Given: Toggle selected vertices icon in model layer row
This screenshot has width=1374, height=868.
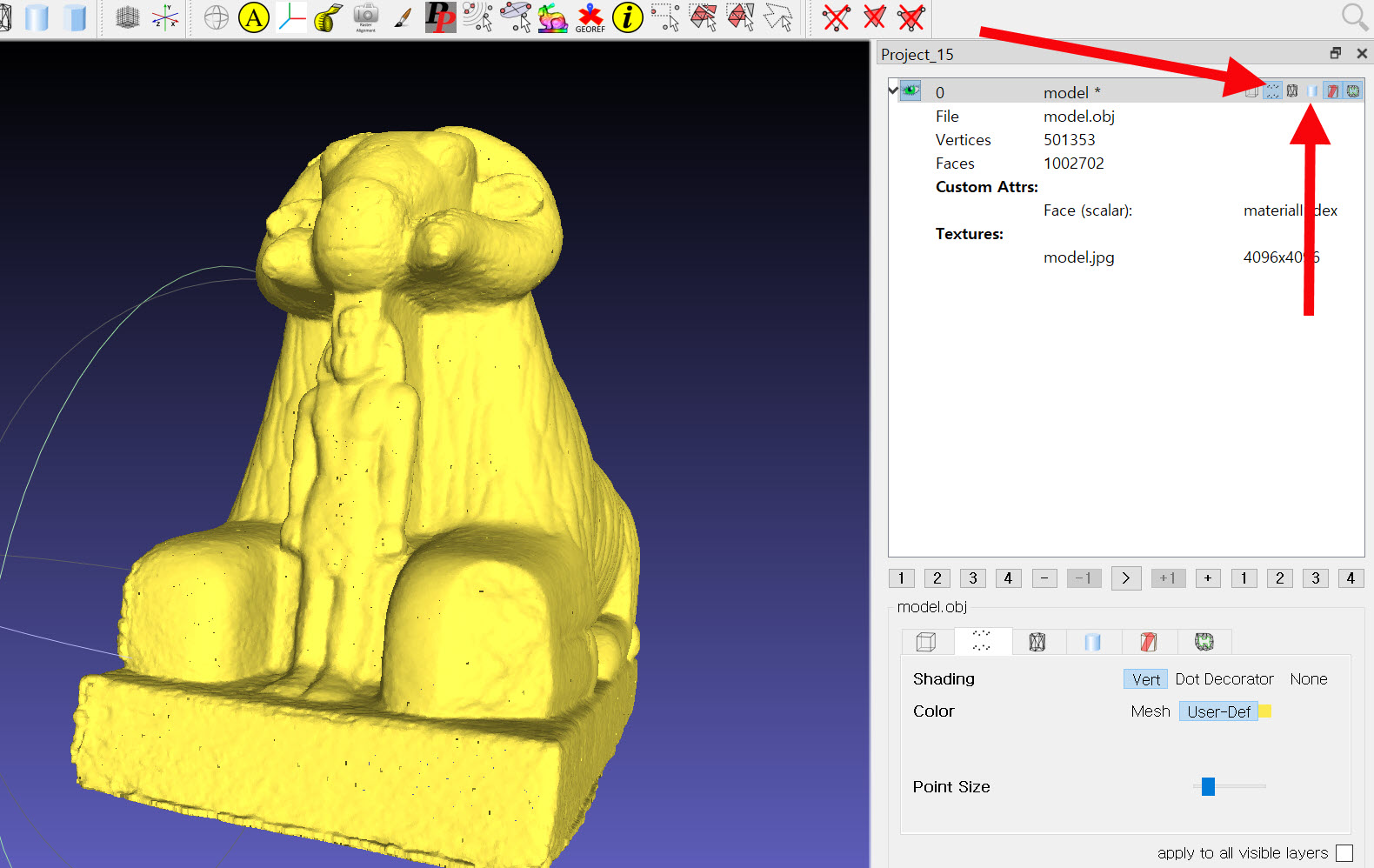Looking at the screenshot, I should coord(1353,90).
